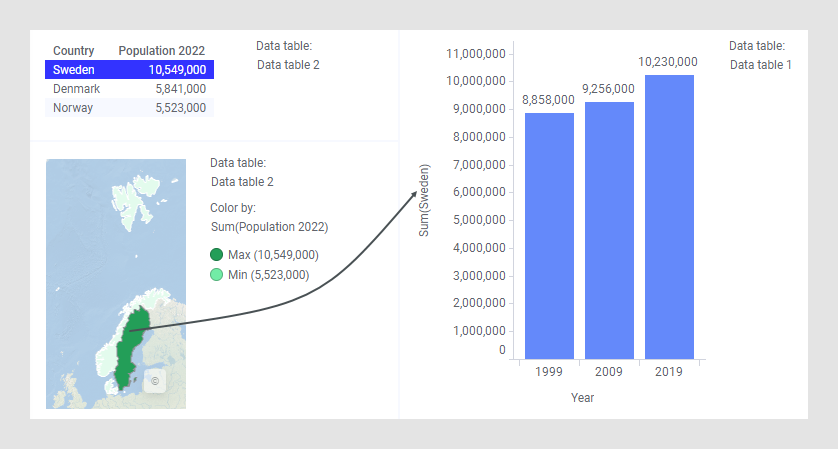Viewport: 838px width, 449px height.
Task: Open the Data table 2 selector beside the table
Action: point(288,65)
